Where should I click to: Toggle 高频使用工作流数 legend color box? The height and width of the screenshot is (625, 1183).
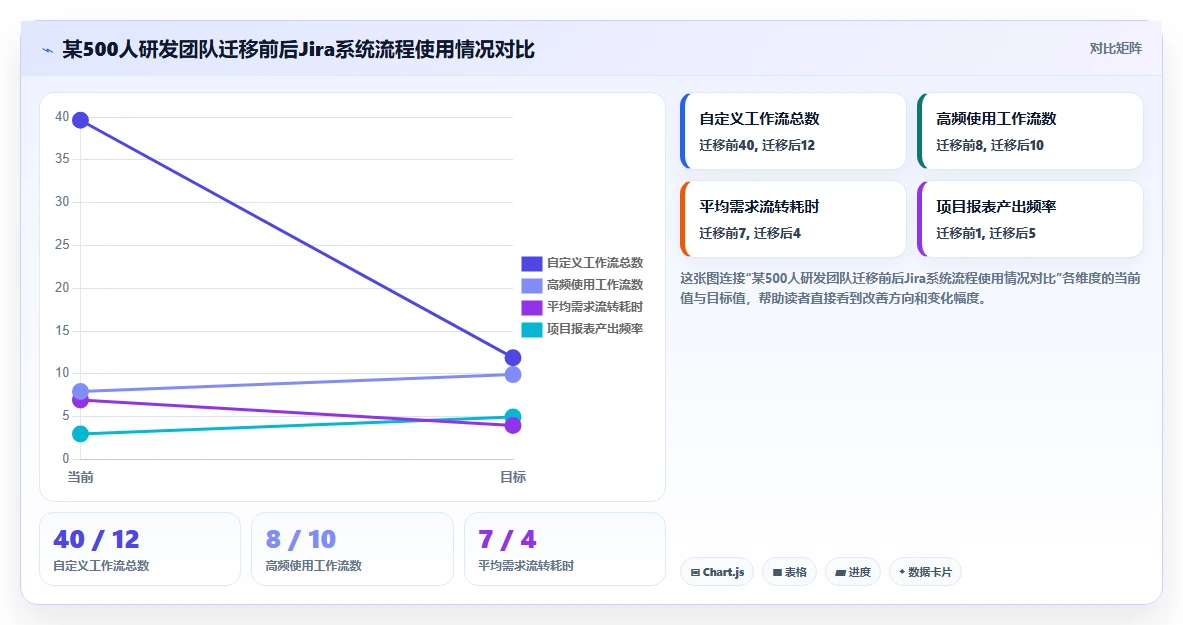pos(532,285)
